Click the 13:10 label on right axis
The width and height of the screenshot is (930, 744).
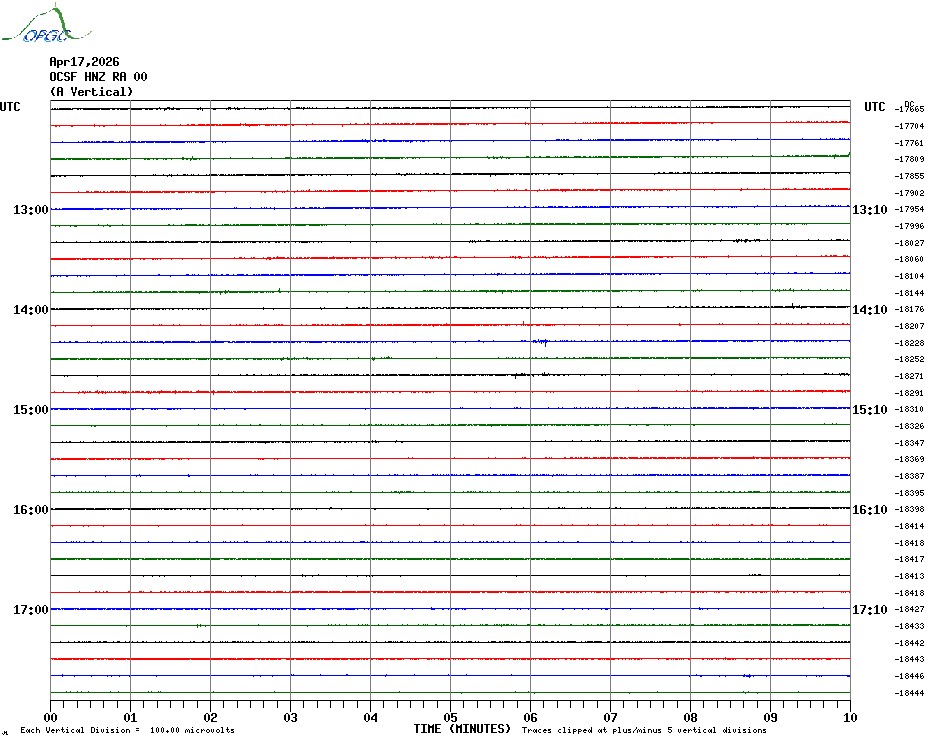(869, 210)
